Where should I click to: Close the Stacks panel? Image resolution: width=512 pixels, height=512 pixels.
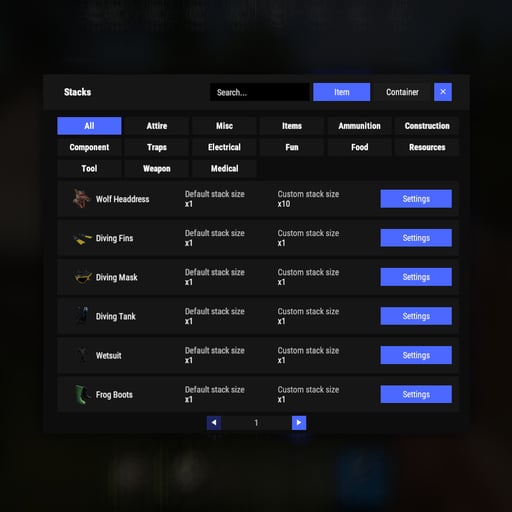(x=443, y=92)
